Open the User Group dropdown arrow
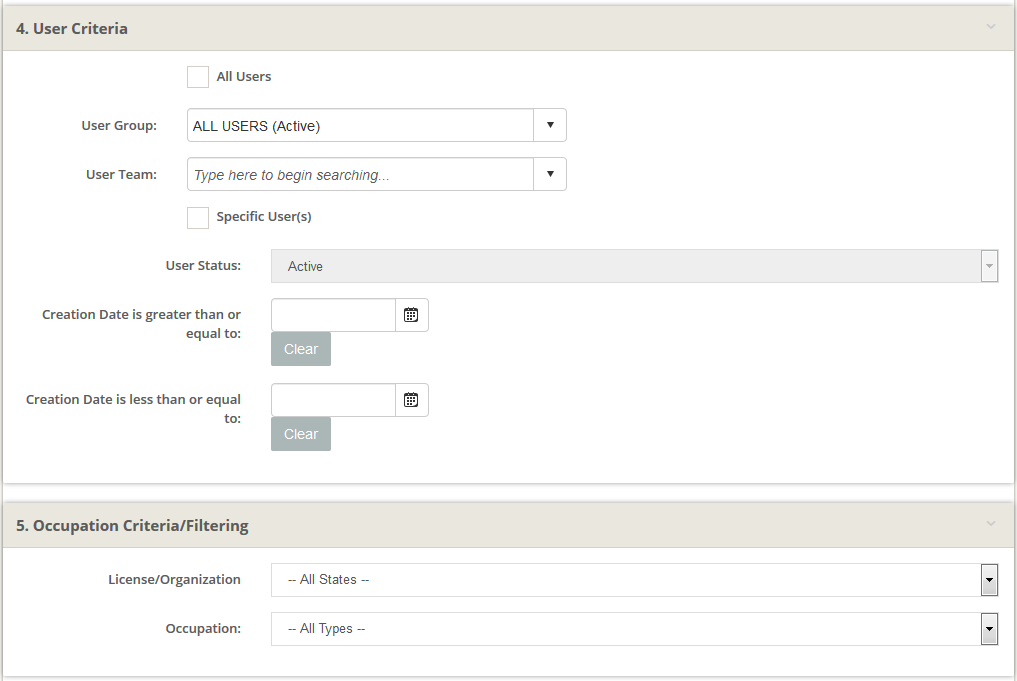The height and width of the screenshot is (681, 1017). pyautogui.click(x=550, y=126)
